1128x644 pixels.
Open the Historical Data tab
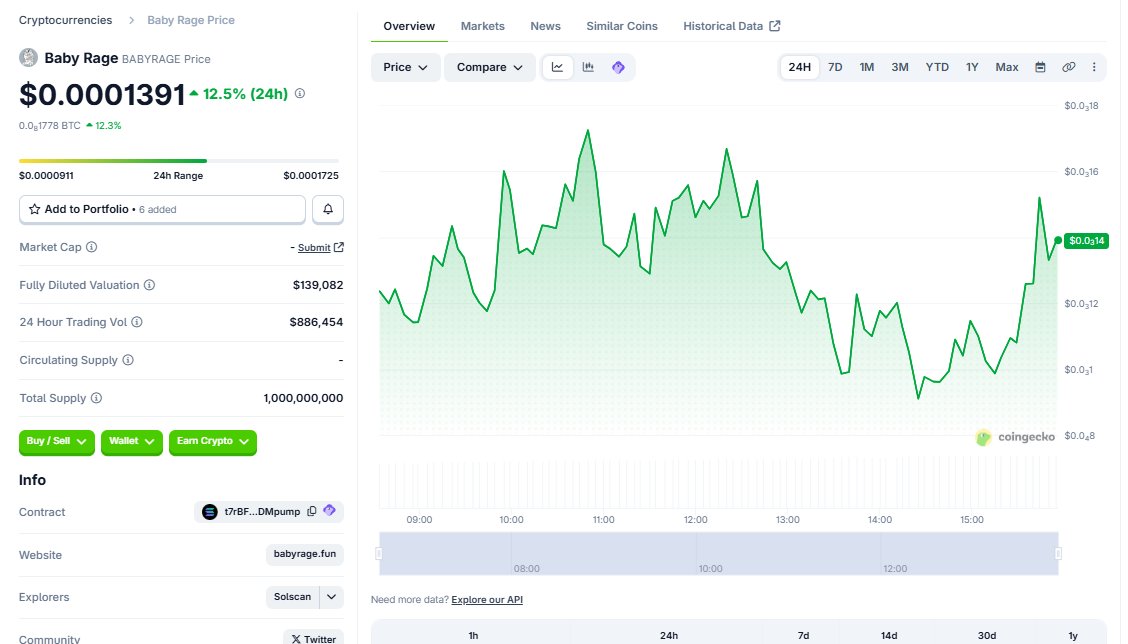(x=731, y=26)
